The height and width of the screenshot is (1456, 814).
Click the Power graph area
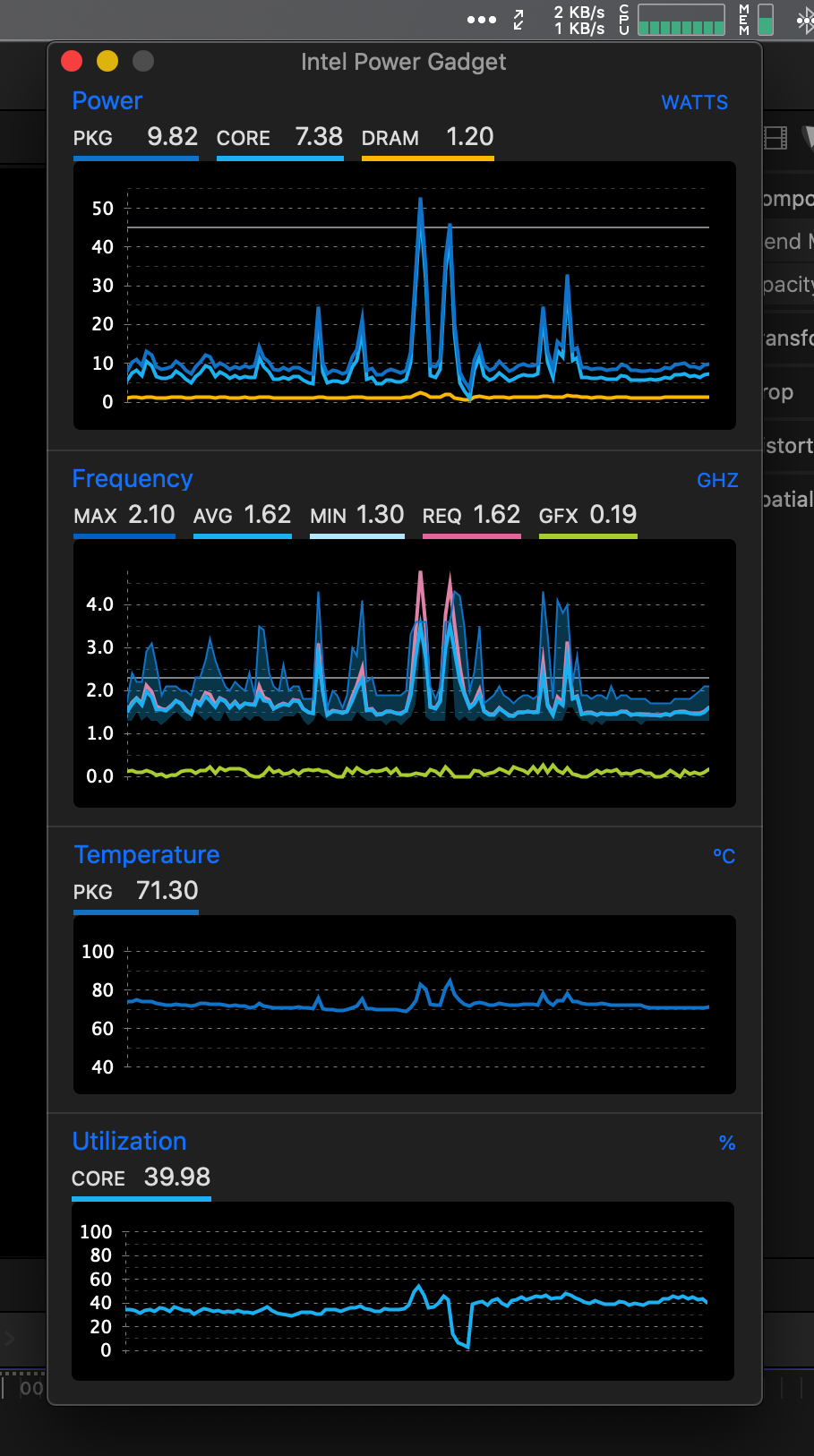(405, 295)
